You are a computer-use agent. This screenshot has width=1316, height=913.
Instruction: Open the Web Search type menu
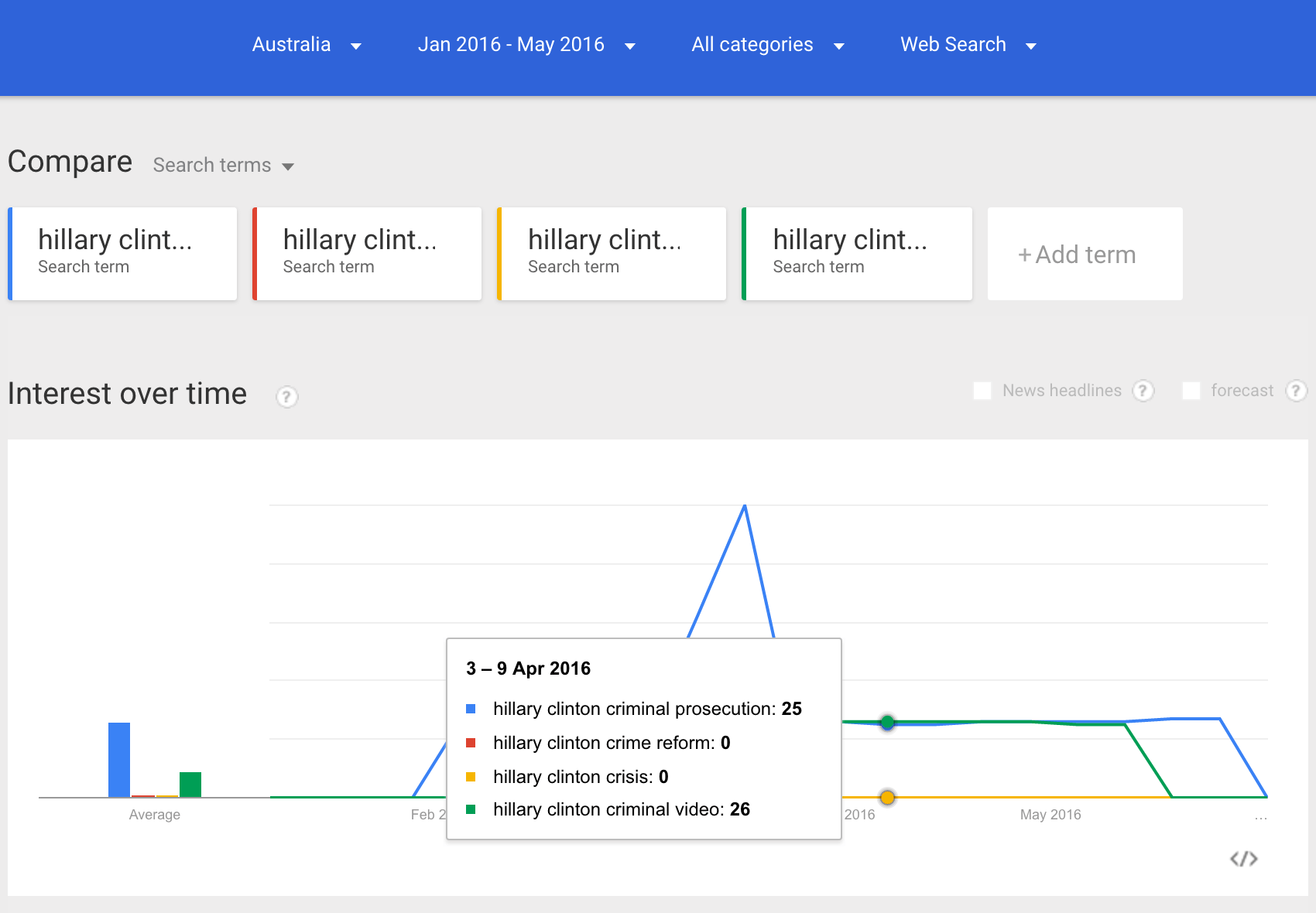pyautogui.click(x=968, y=45)
